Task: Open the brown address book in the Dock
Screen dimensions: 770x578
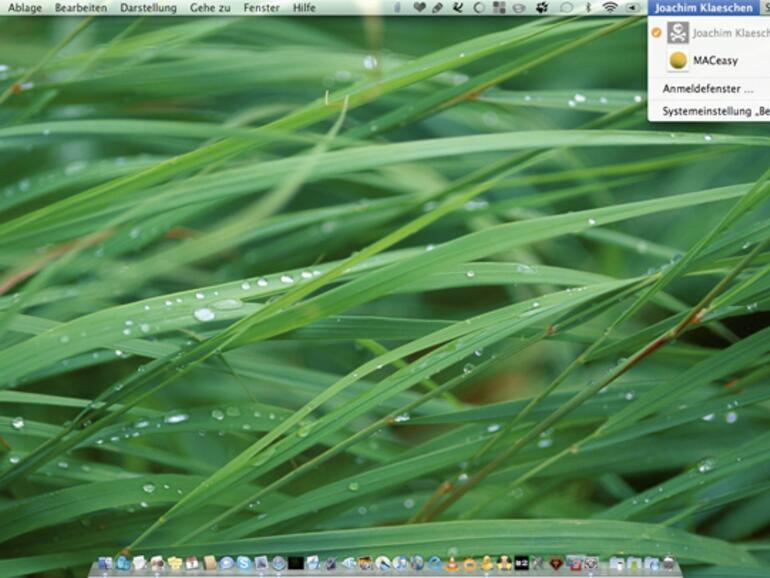Action: (210, 563)
